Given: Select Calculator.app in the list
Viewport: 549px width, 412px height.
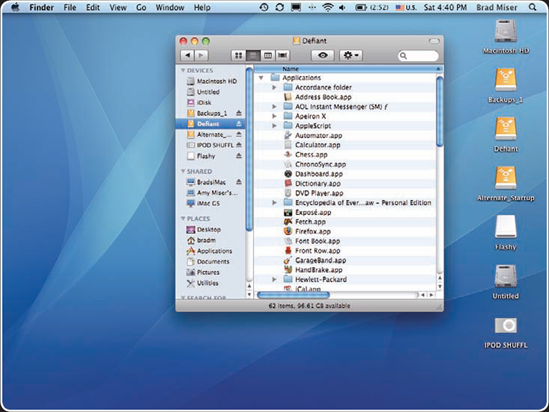Looking at the screenshot, I should (x=345, y=145).
